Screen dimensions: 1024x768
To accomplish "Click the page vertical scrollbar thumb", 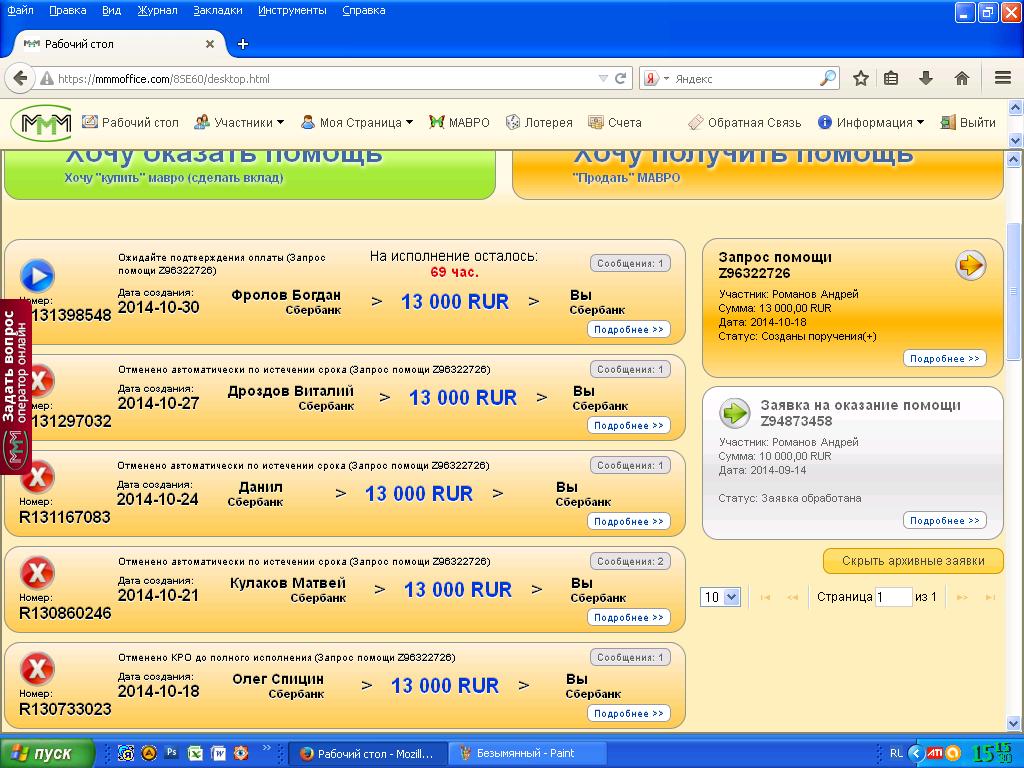I will point(1013,291).
